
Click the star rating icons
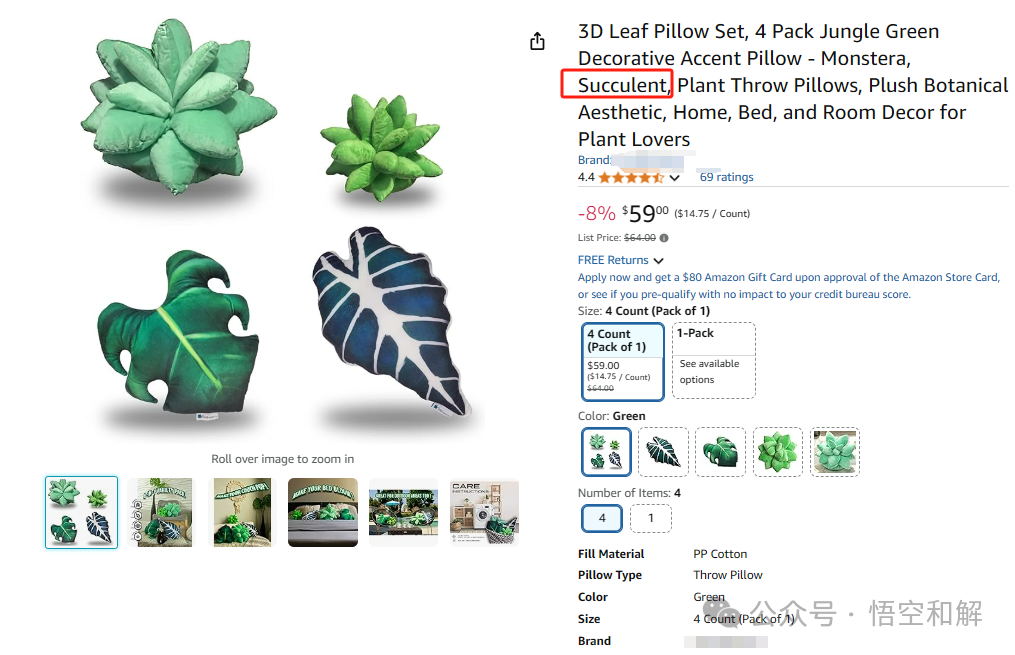631,177
